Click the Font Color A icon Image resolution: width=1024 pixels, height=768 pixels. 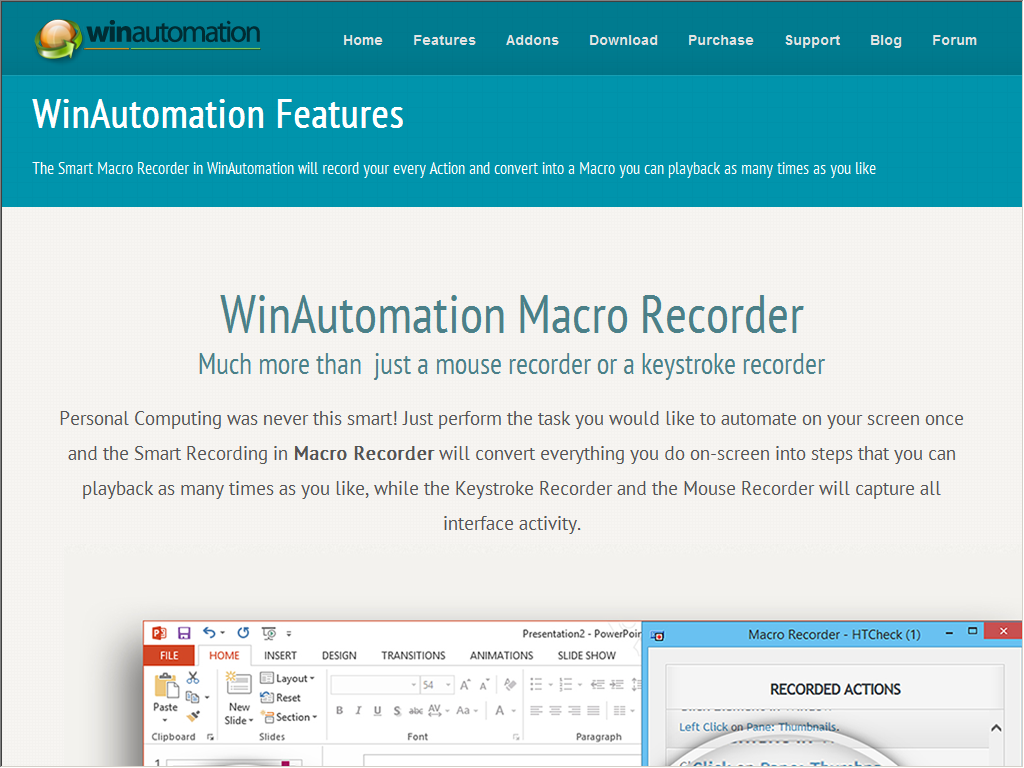(x=500, y=711)
